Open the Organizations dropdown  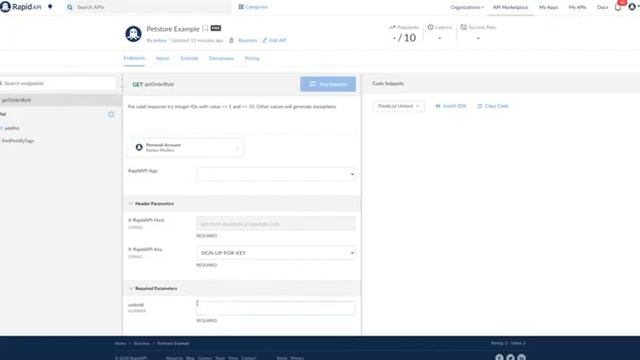tap(467, 7)
